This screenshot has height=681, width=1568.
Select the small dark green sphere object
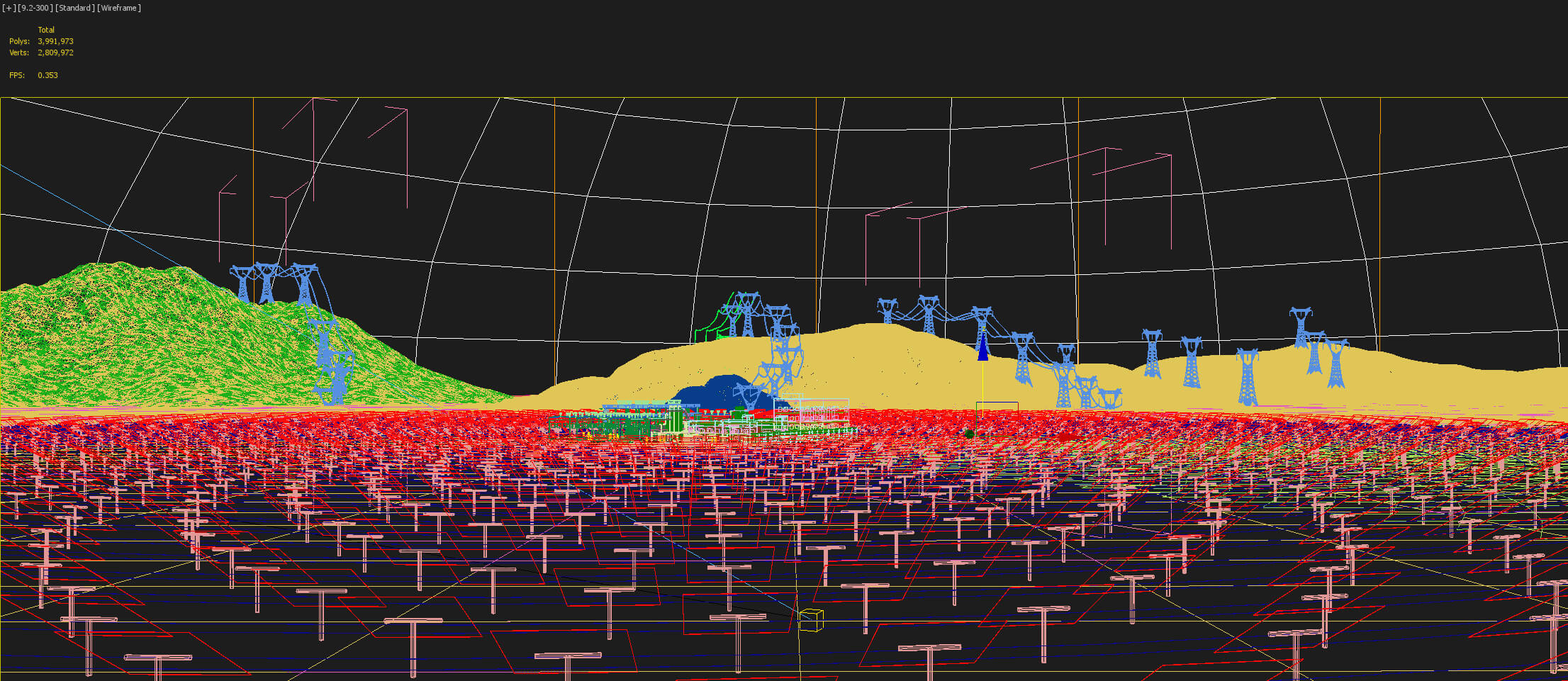969,434
